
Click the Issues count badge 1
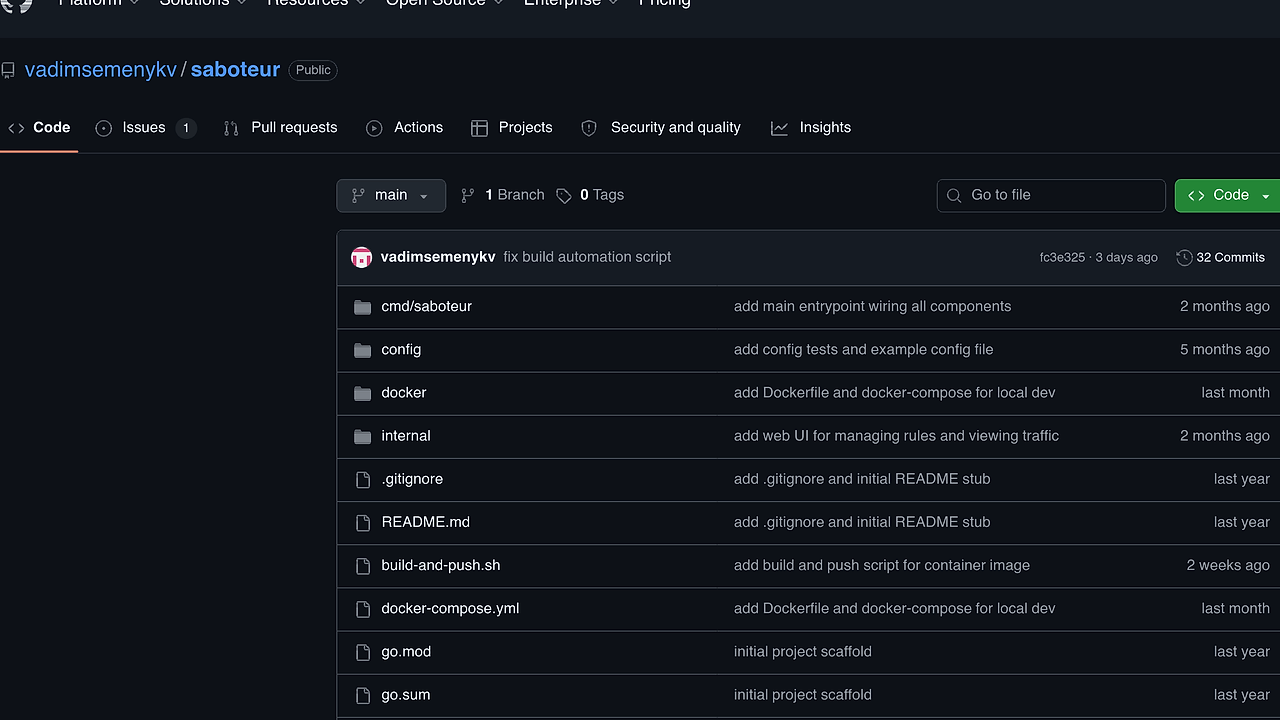click(185, 128)
